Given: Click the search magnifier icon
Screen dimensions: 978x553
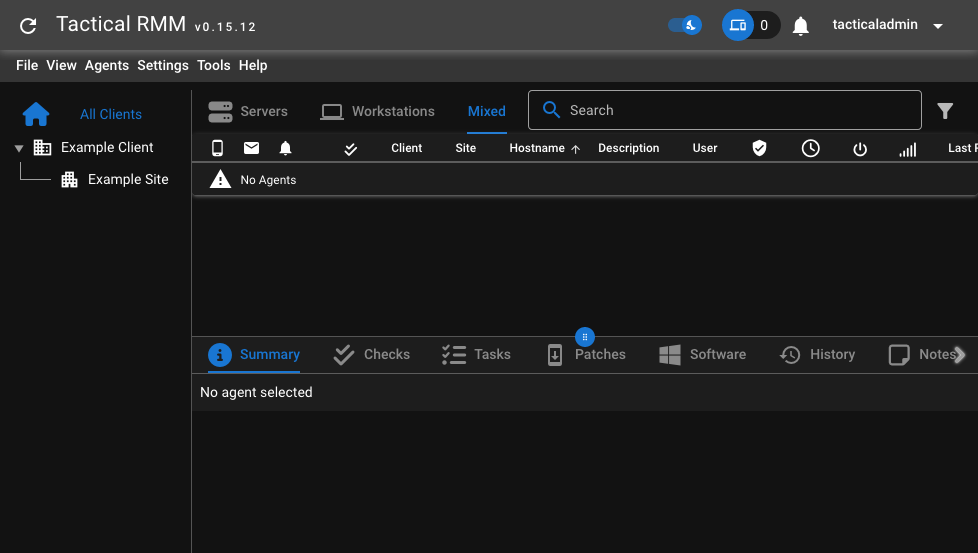Looking at the screenshot, I should click(x=551, y=110).
